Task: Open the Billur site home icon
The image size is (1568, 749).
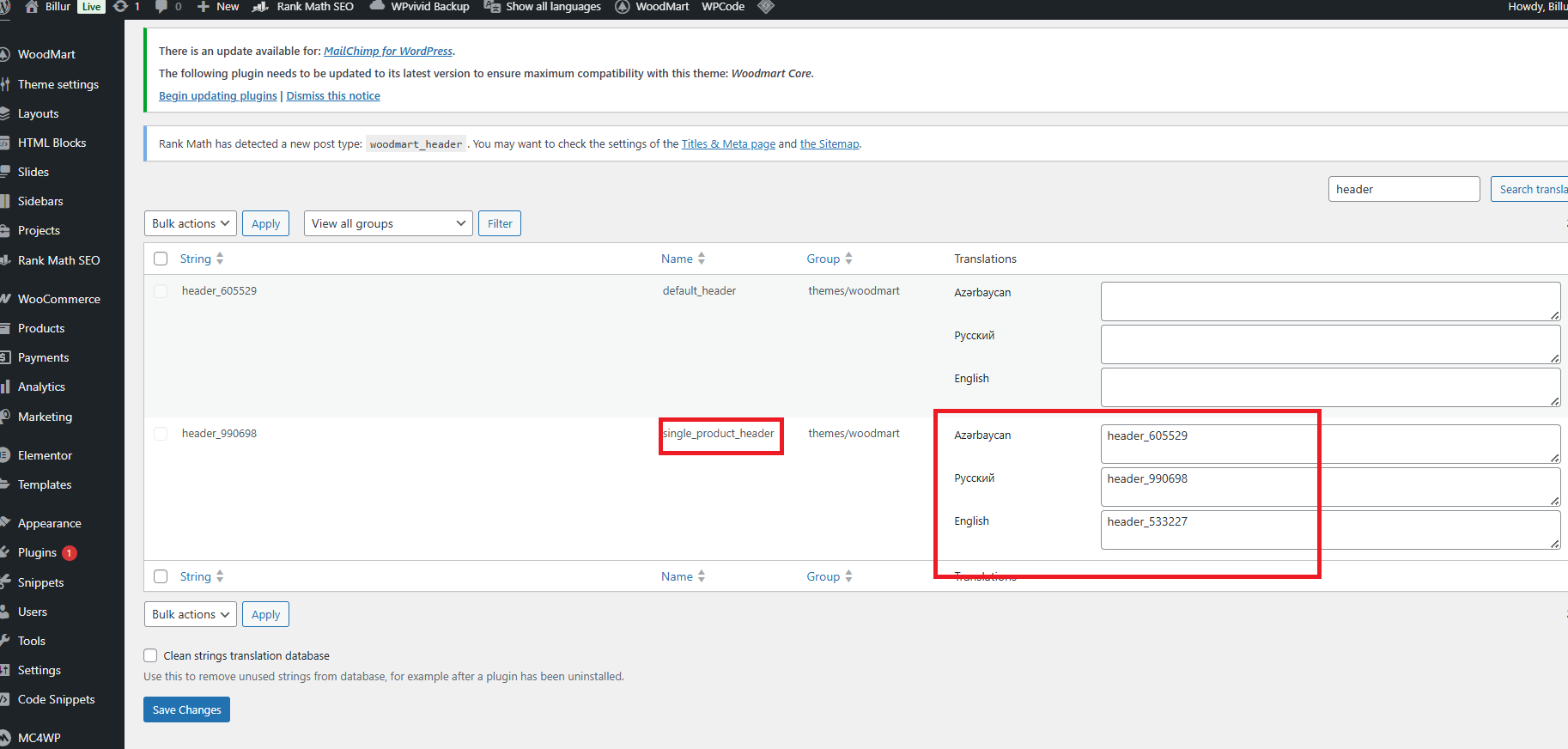Action: [32, 7]
